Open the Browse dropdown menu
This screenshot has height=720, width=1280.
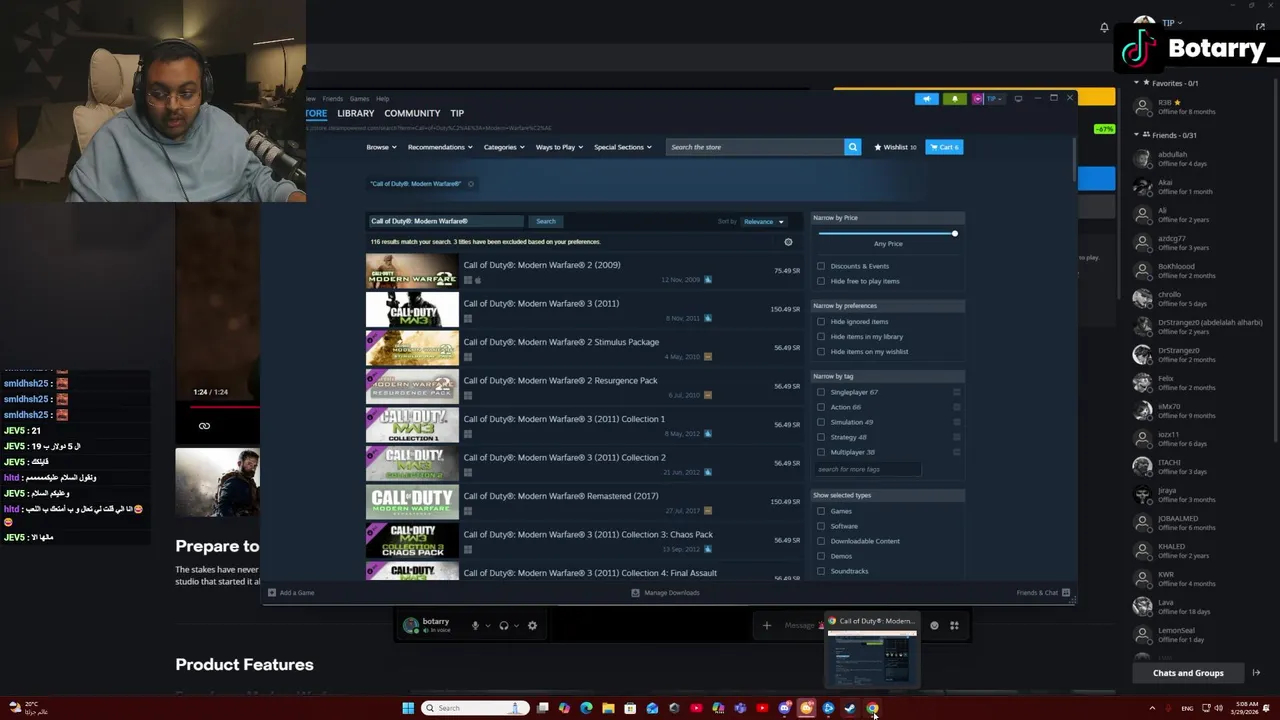381,147
